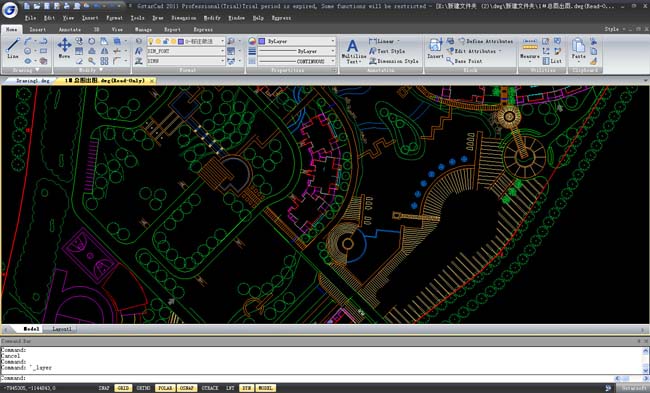Click the Layer Properties icon in Format panel

(x=139, y=41)
